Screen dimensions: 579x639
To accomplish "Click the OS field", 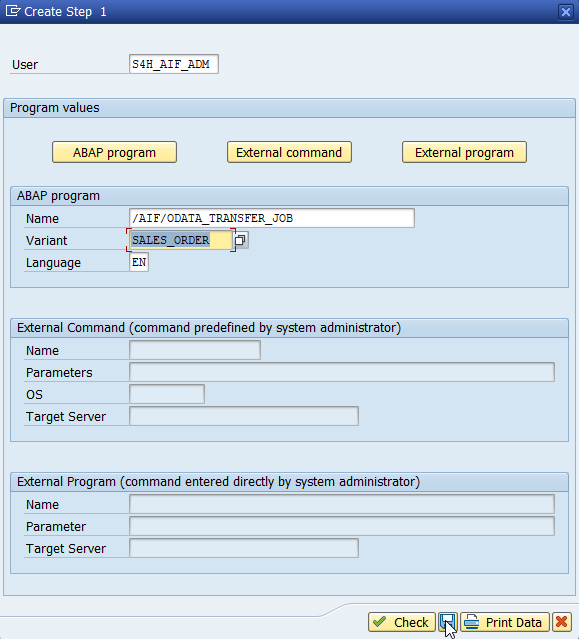I will 167,394.
